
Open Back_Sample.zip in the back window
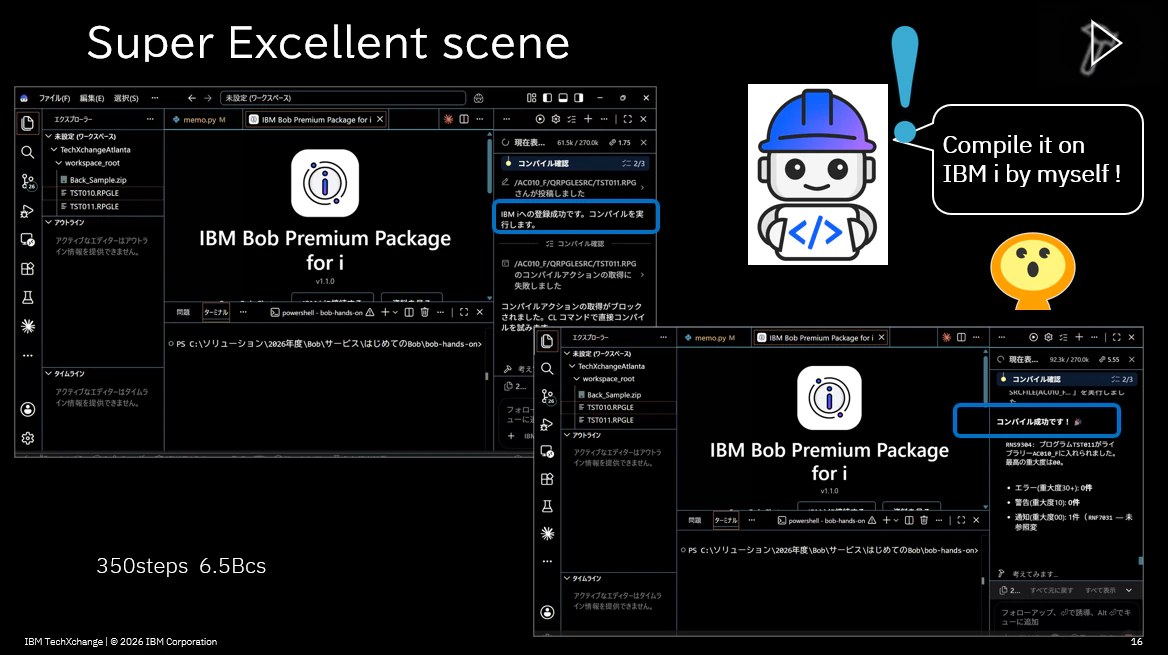(x=98, y=180)
